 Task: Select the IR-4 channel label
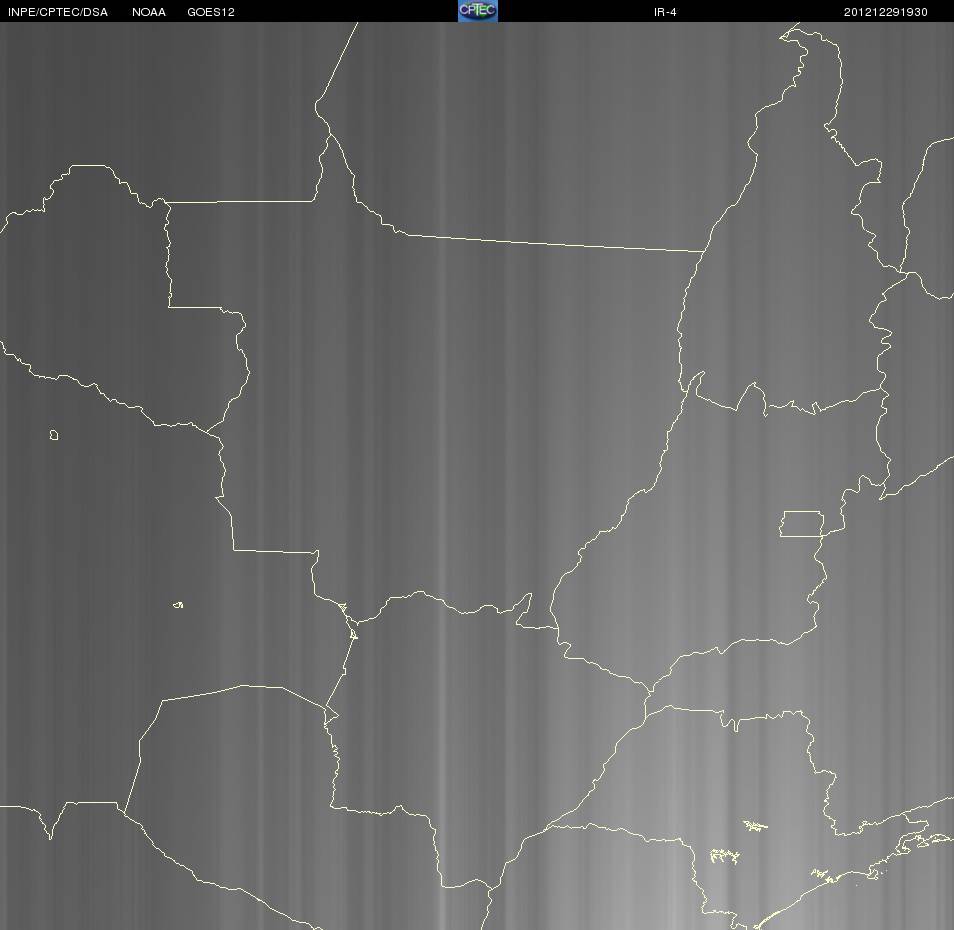click(665, 12)
